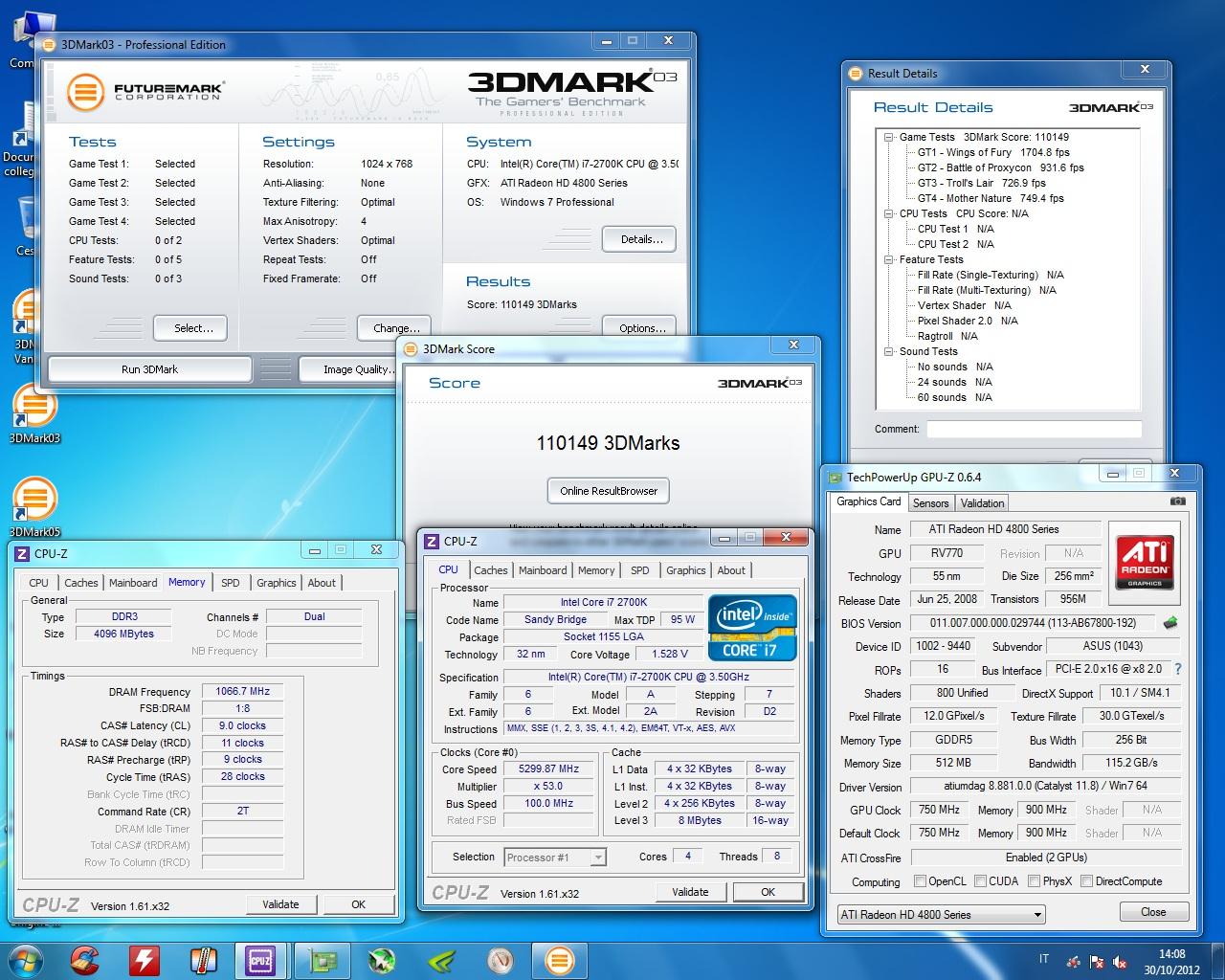Click the red lightning bolt taskbar icon
1225x980 pixels.
point(145,960)
